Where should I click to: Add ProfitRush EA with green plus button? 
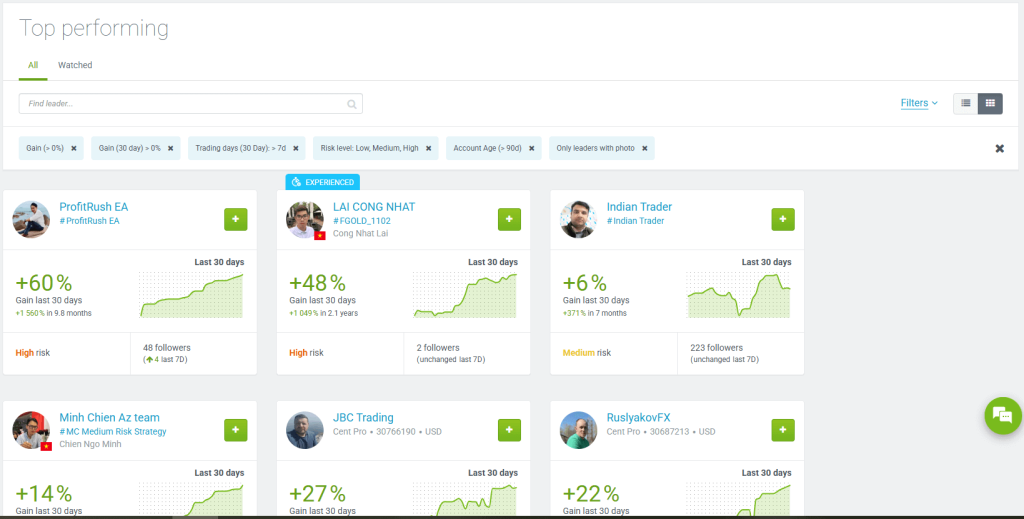click(235, 219)
